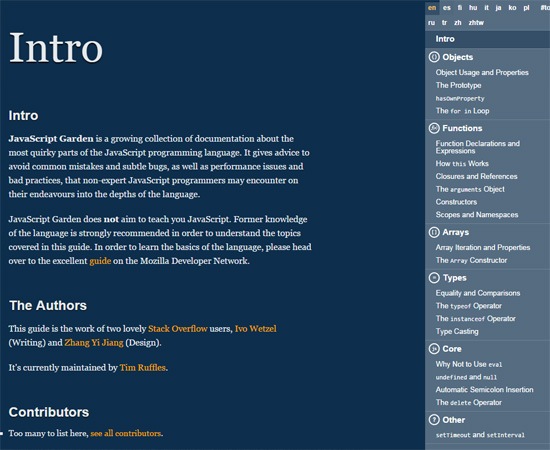This screenshot has height=450, width=550.
Task: Open undefined and null topic
Action: [x=466, y=377]
